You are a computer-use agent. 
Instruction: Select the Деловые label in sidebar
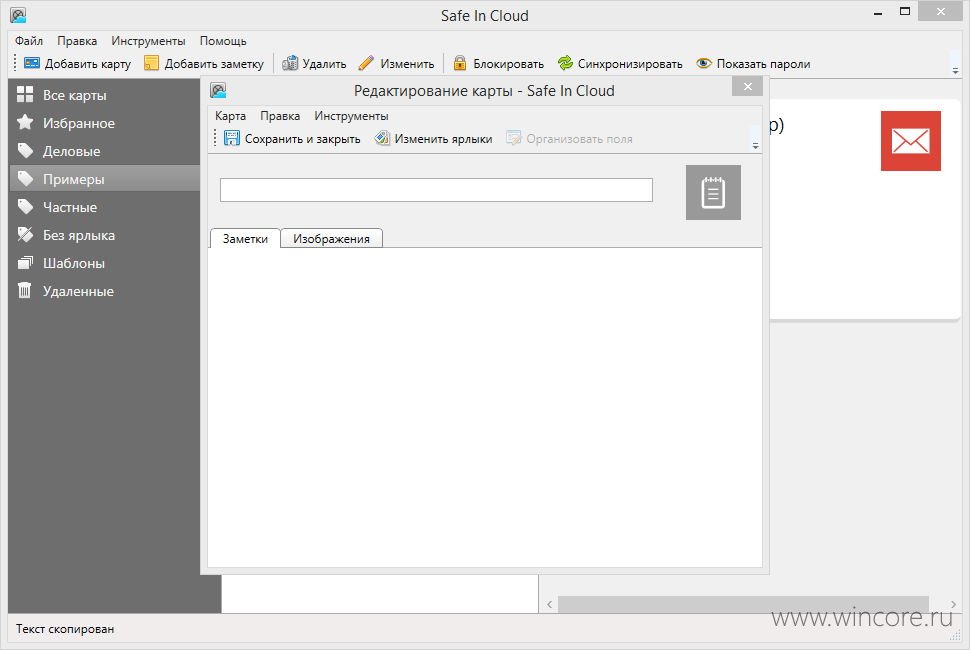[104, 151]
